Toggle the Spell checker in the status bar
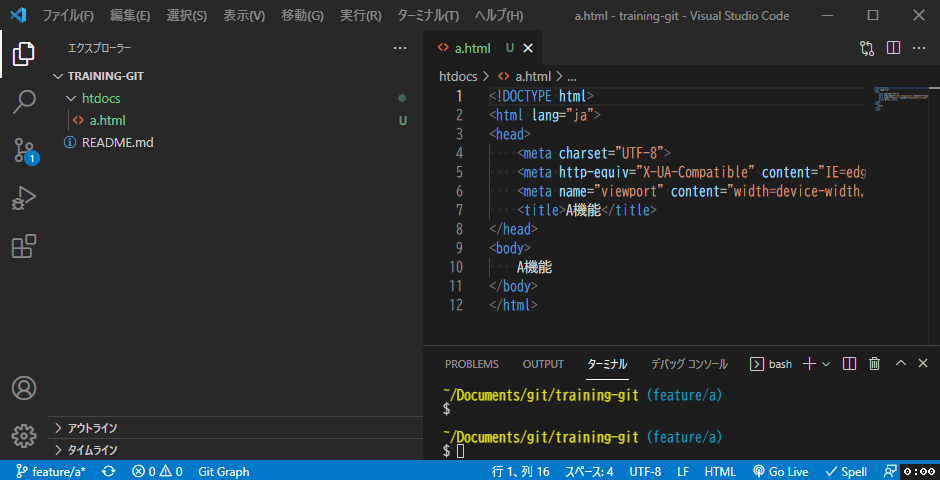 846,472
